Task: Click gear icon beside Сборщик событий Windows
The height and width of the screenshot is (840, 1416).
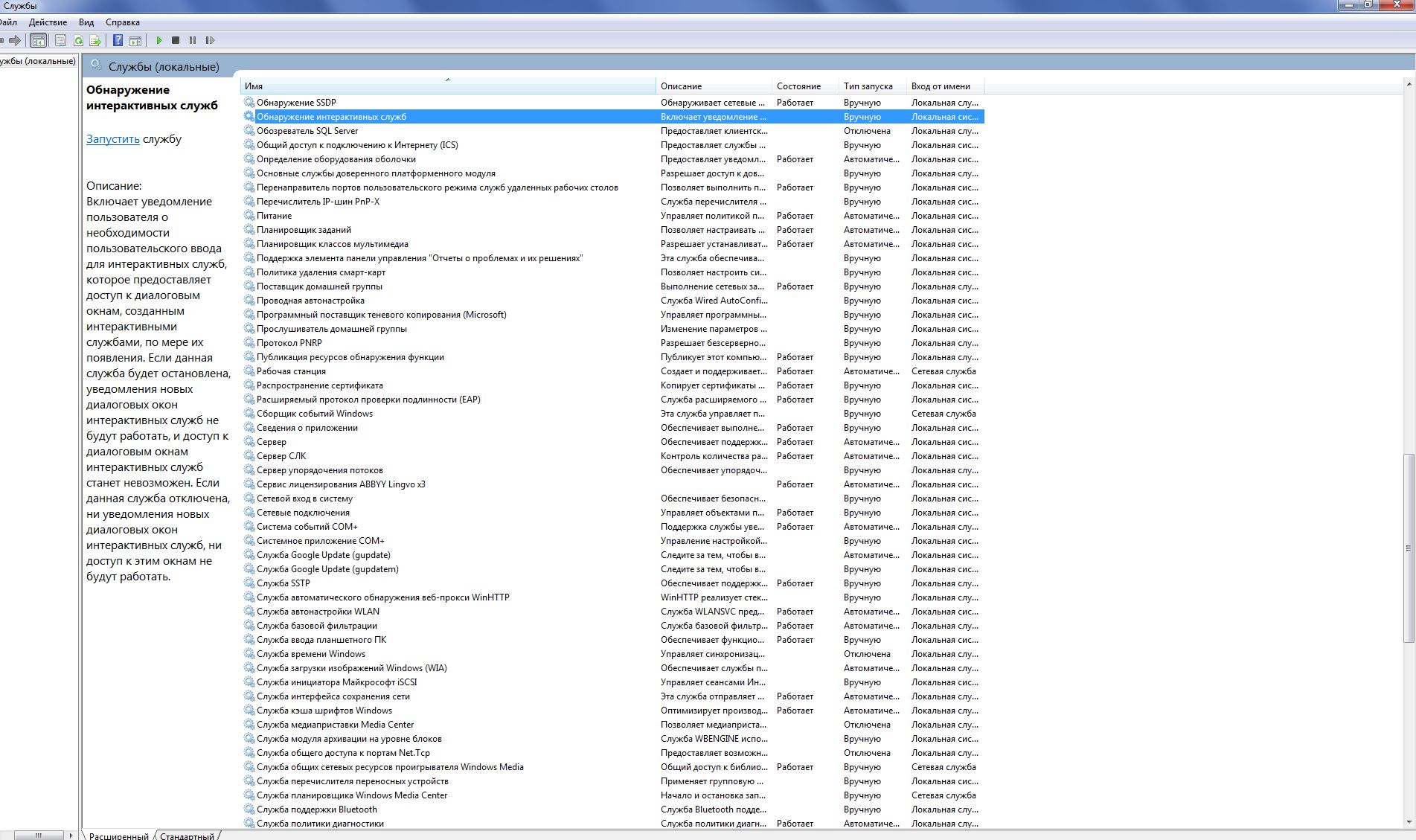Action: click(x=249, y=413)
